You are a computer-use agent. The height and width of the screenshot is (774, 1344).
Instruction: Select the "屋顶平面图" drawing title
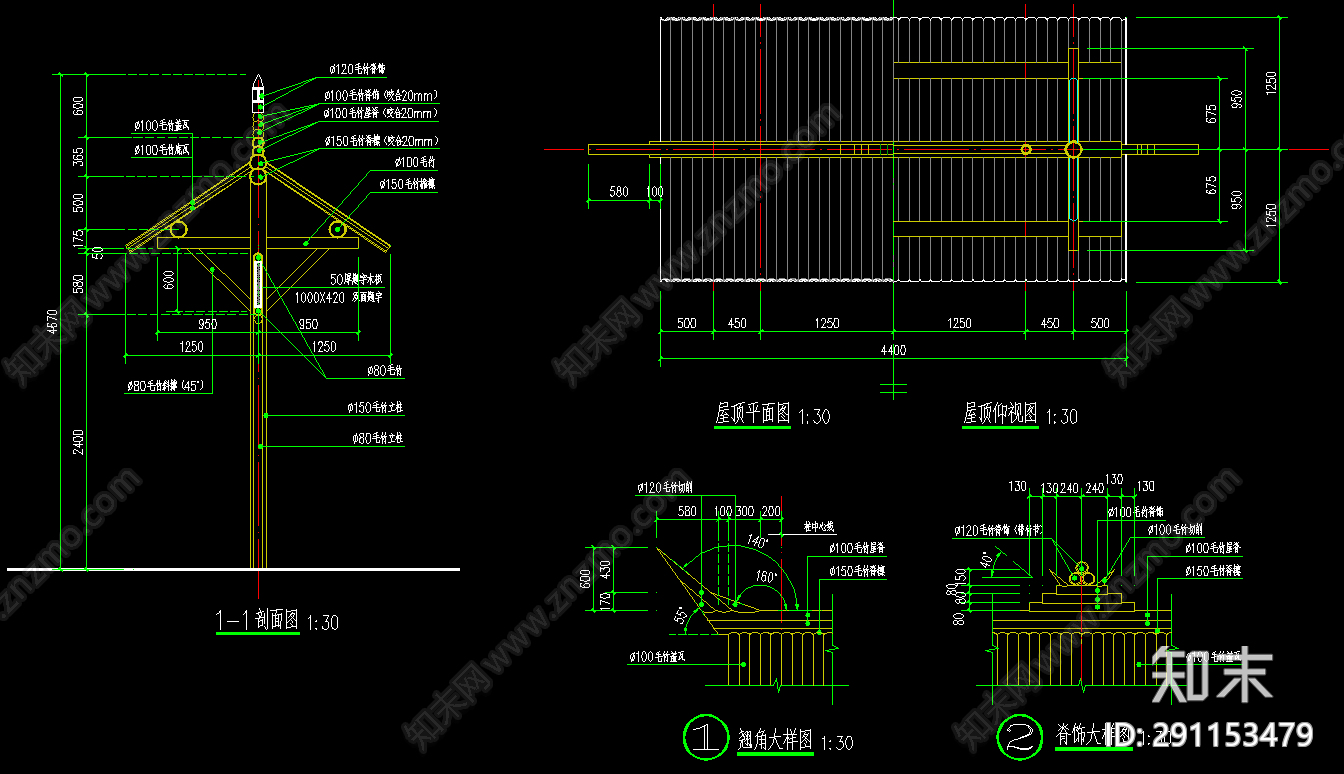point(752,413)
